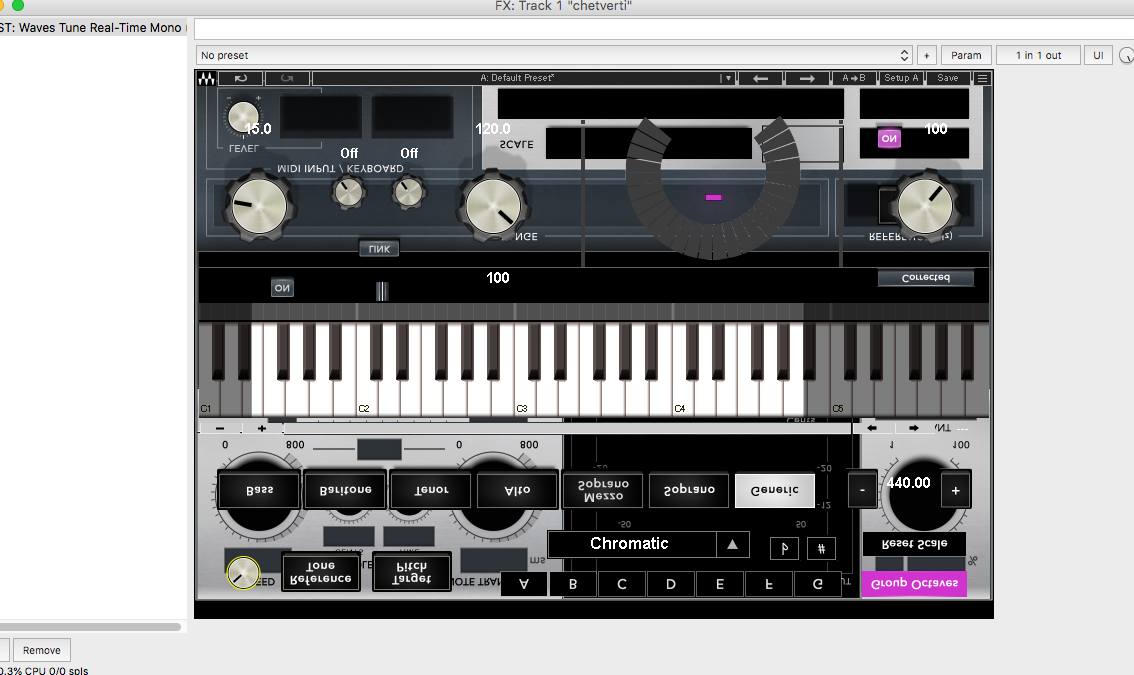This screenshot has height=675, width=1134.
Task: Click the greyed redo arrow
Action: [287, 78]
